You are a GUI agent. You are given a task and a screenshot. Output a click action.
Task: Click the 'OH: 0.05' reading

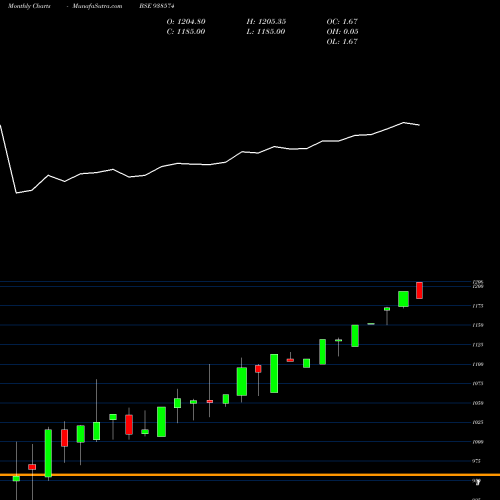click(342, 32)
